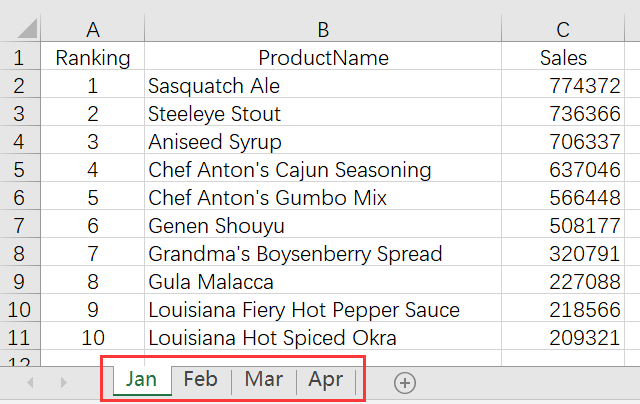
Task: Select column C header
Action: pos(563,30)
